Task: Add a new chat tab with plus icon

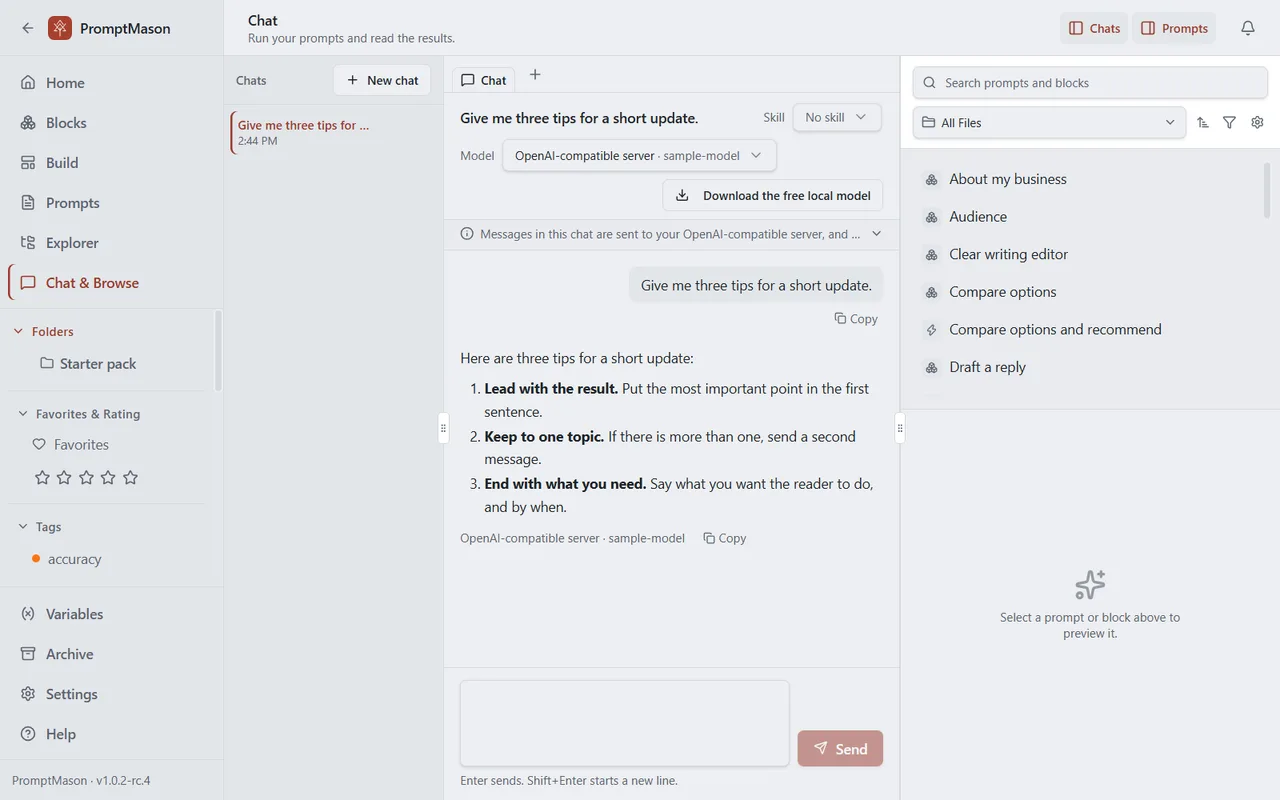Action: coord(535,75)
